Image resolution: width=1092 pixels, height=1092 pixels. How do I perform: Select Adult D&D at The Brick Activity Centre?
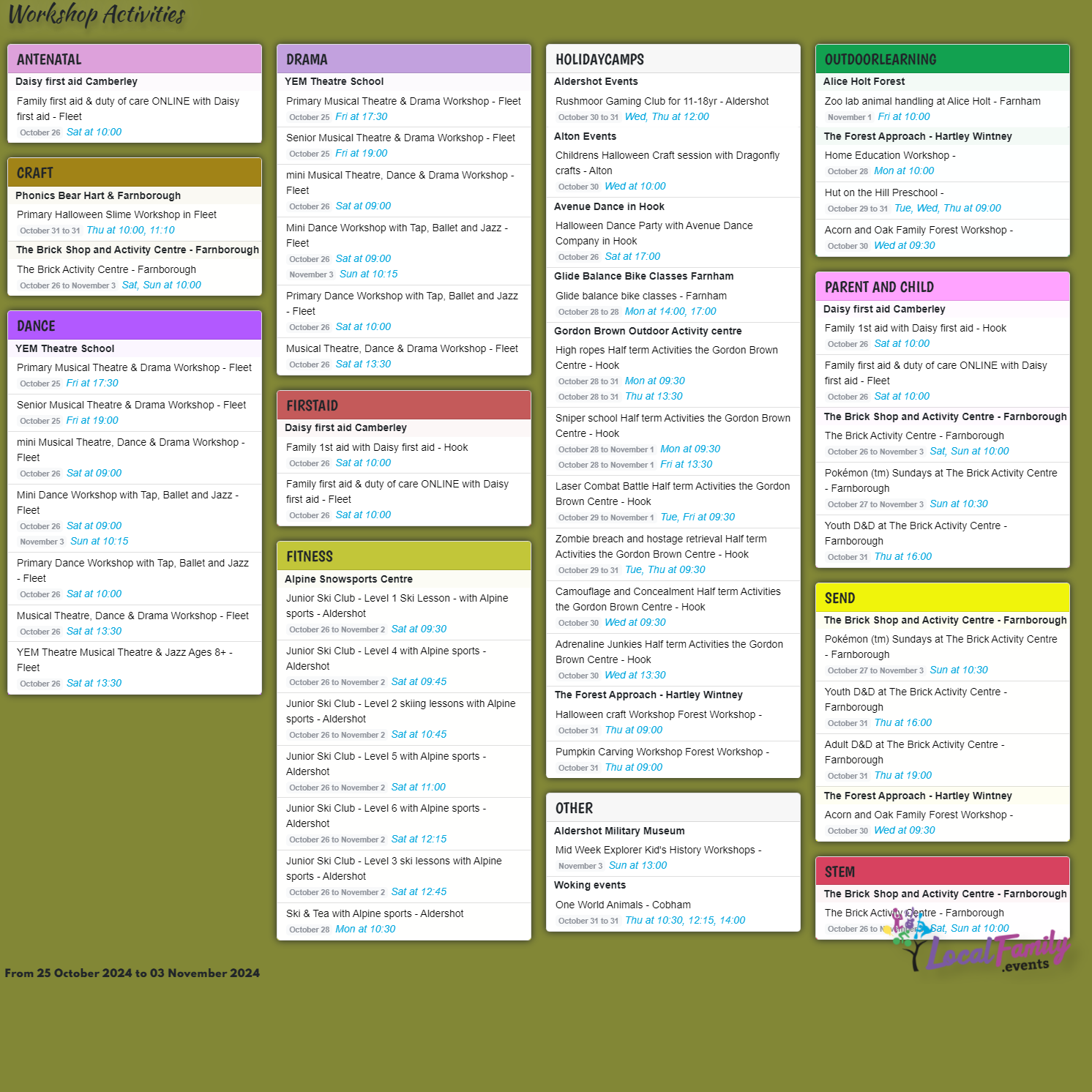click(x=915, y=752)
